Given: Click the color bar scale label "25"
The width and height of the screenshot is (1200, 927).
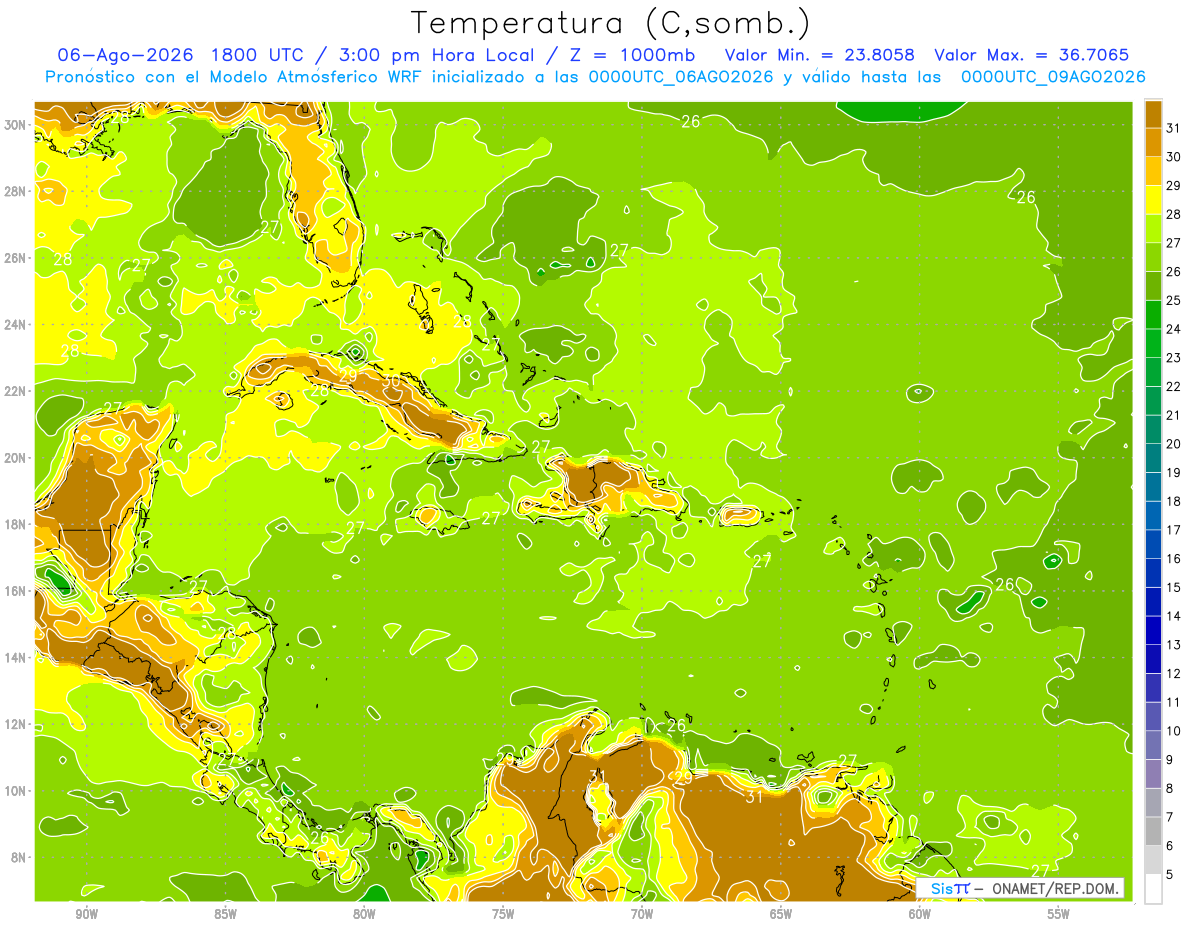Looking at the screenshot, I should 1173,300.
